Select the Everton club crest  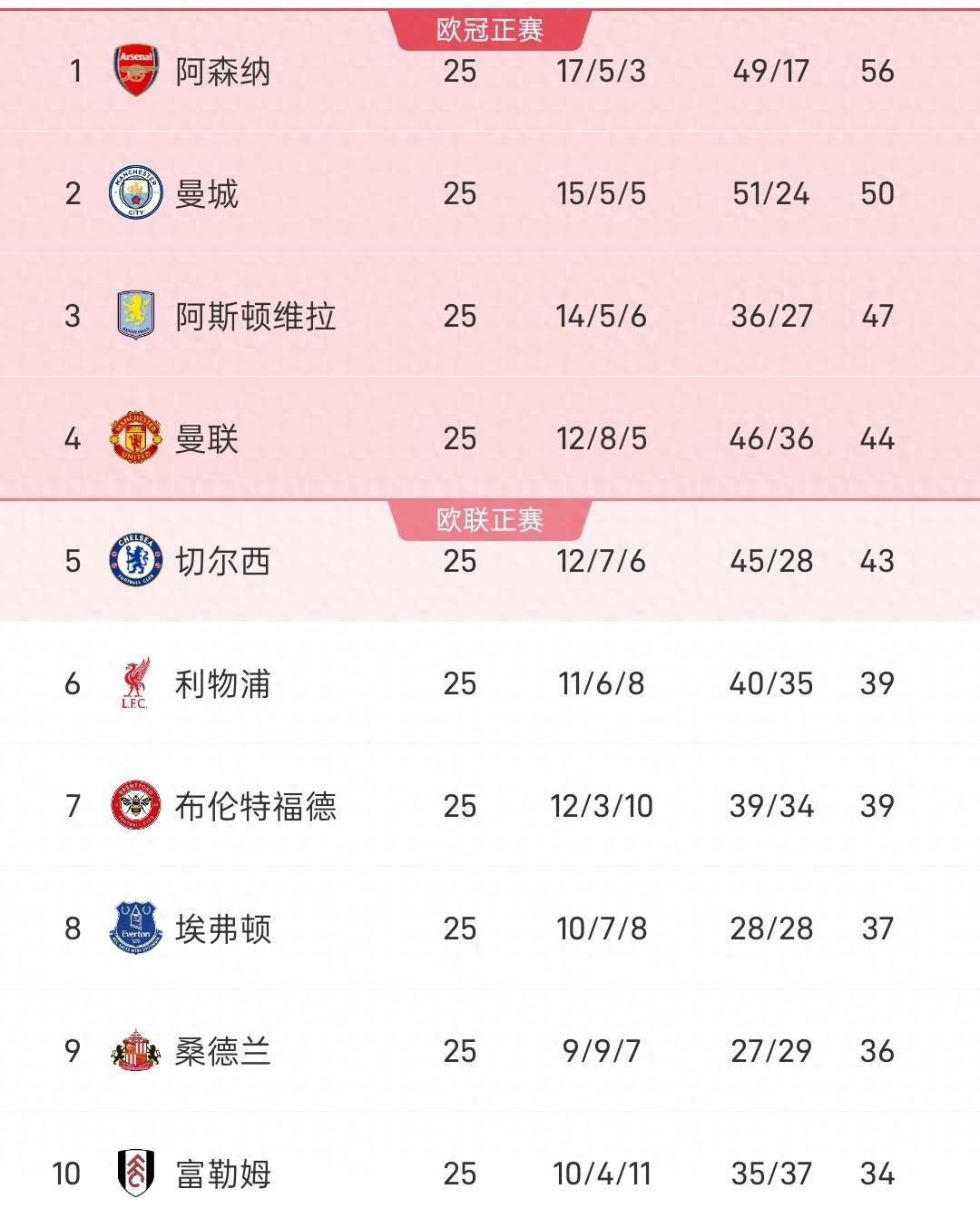[136, 928]
